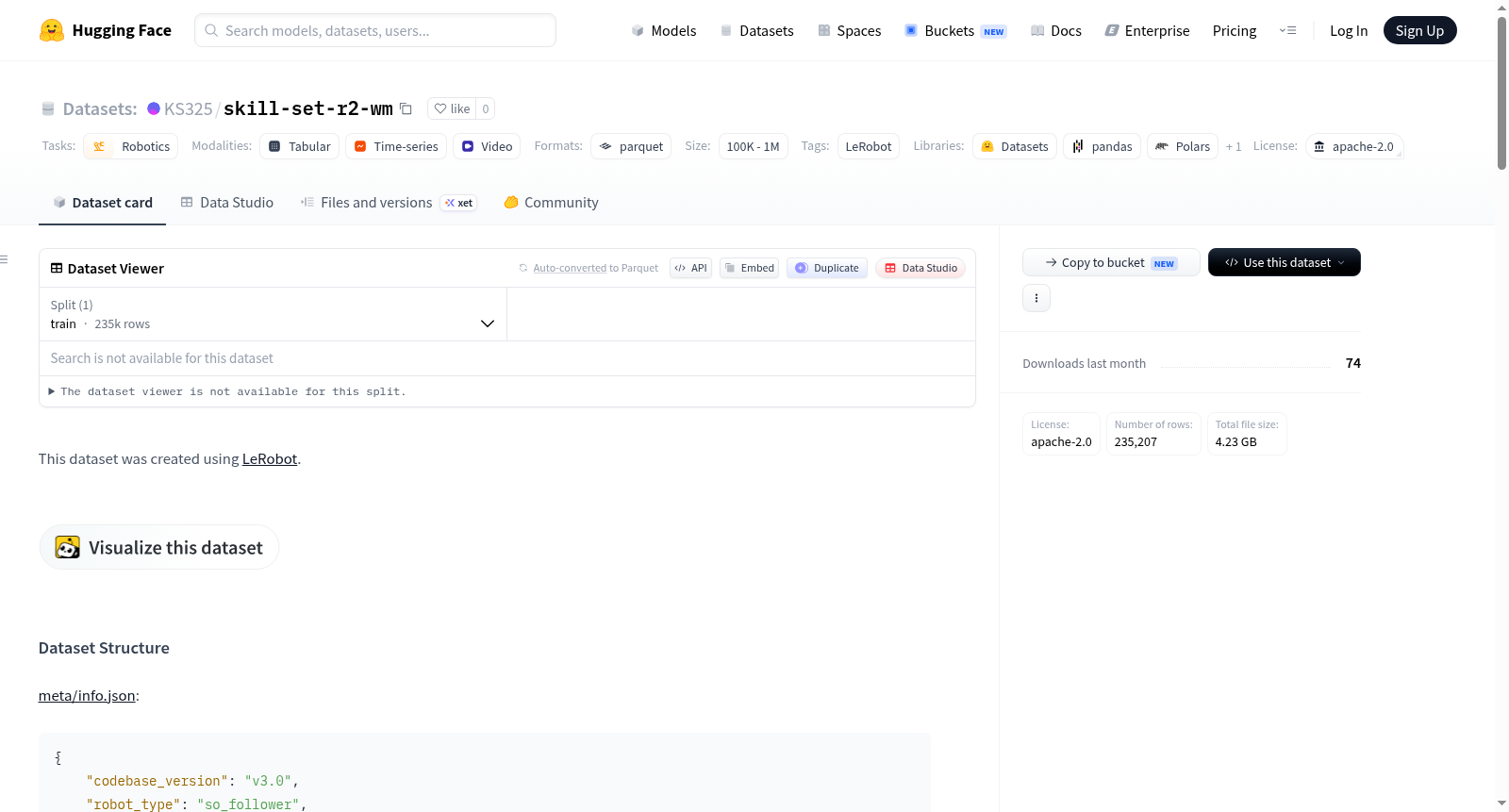This screenshot has height=812, width=1509.
Task: Click the KS325 owner link
Action: (189, 108)
